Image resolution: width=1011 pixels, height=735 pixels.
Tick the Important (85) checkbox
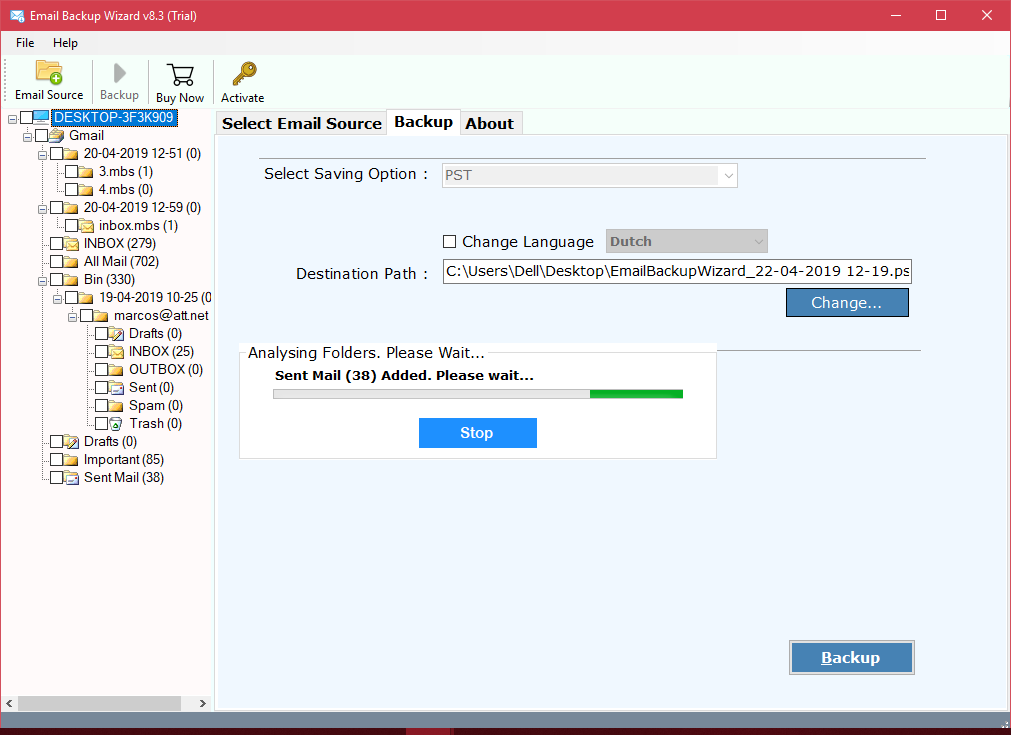pos(57,460)
